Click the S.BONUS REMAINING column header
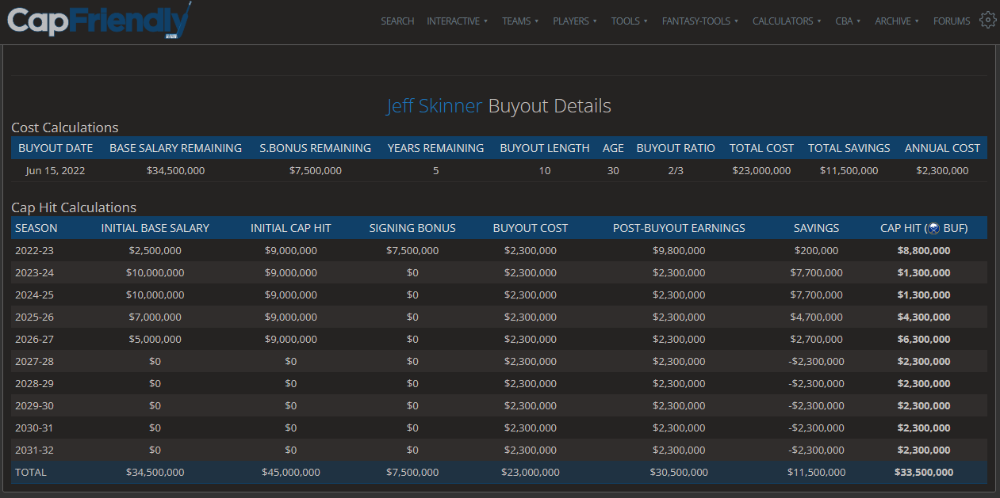Image resolution: width=1000 pixels, height=498 pixels. [x=315, y=148]
